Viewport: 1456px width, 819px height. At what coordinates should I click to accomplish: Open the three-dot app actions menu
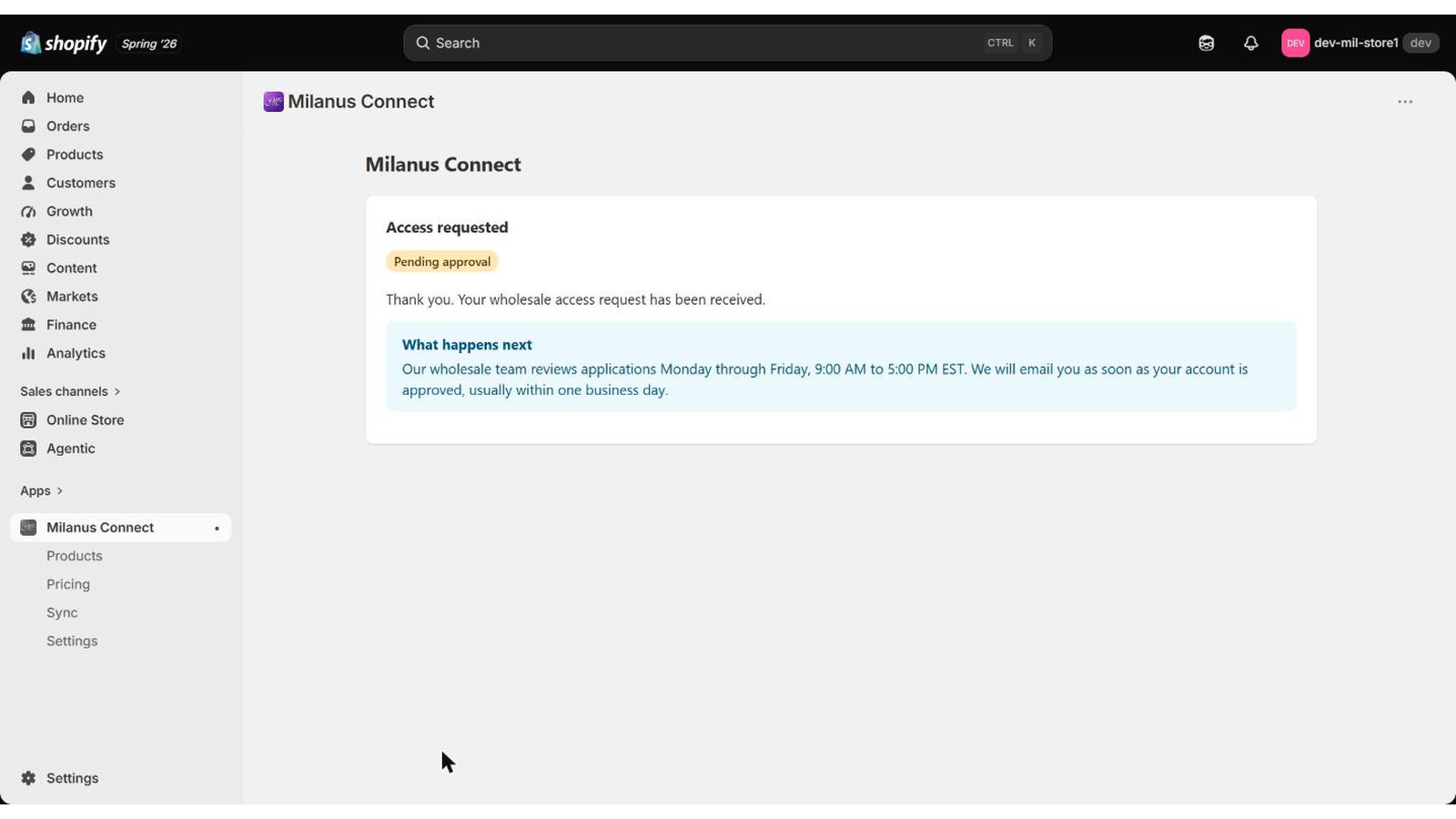1405,102
